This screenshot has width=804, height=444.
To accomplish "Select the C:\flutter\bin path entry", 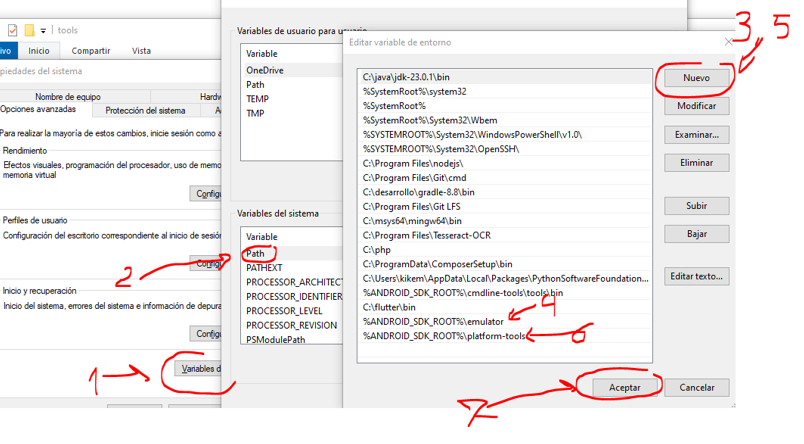I will [389, 307].
